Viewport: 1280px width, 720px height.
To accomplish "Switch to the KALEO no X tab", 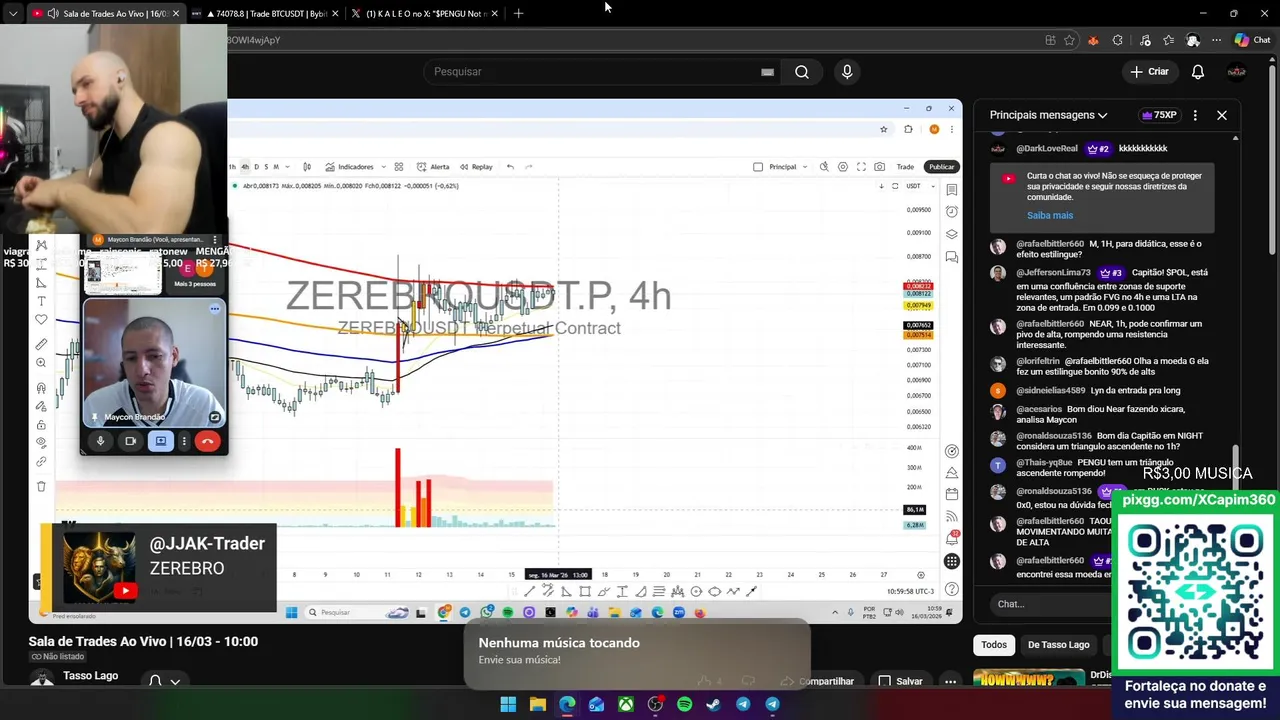I will click(424, 13).
